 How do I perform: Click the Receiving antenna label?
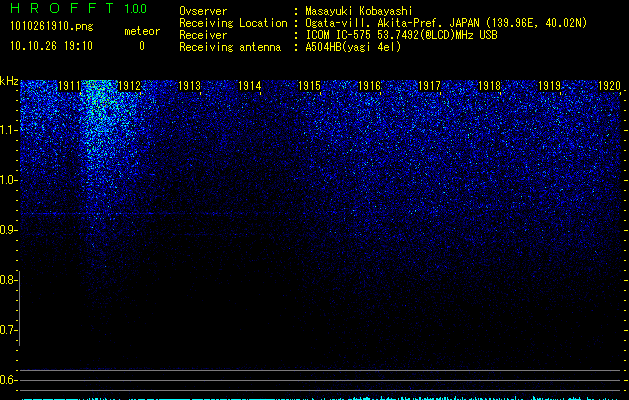(x=230, y=47)
